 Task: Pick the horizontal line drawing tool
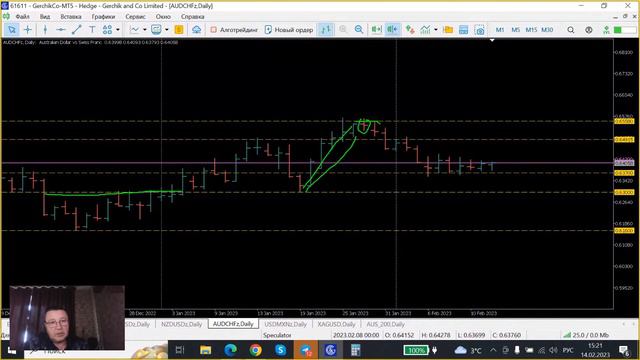tap(61, 29)
